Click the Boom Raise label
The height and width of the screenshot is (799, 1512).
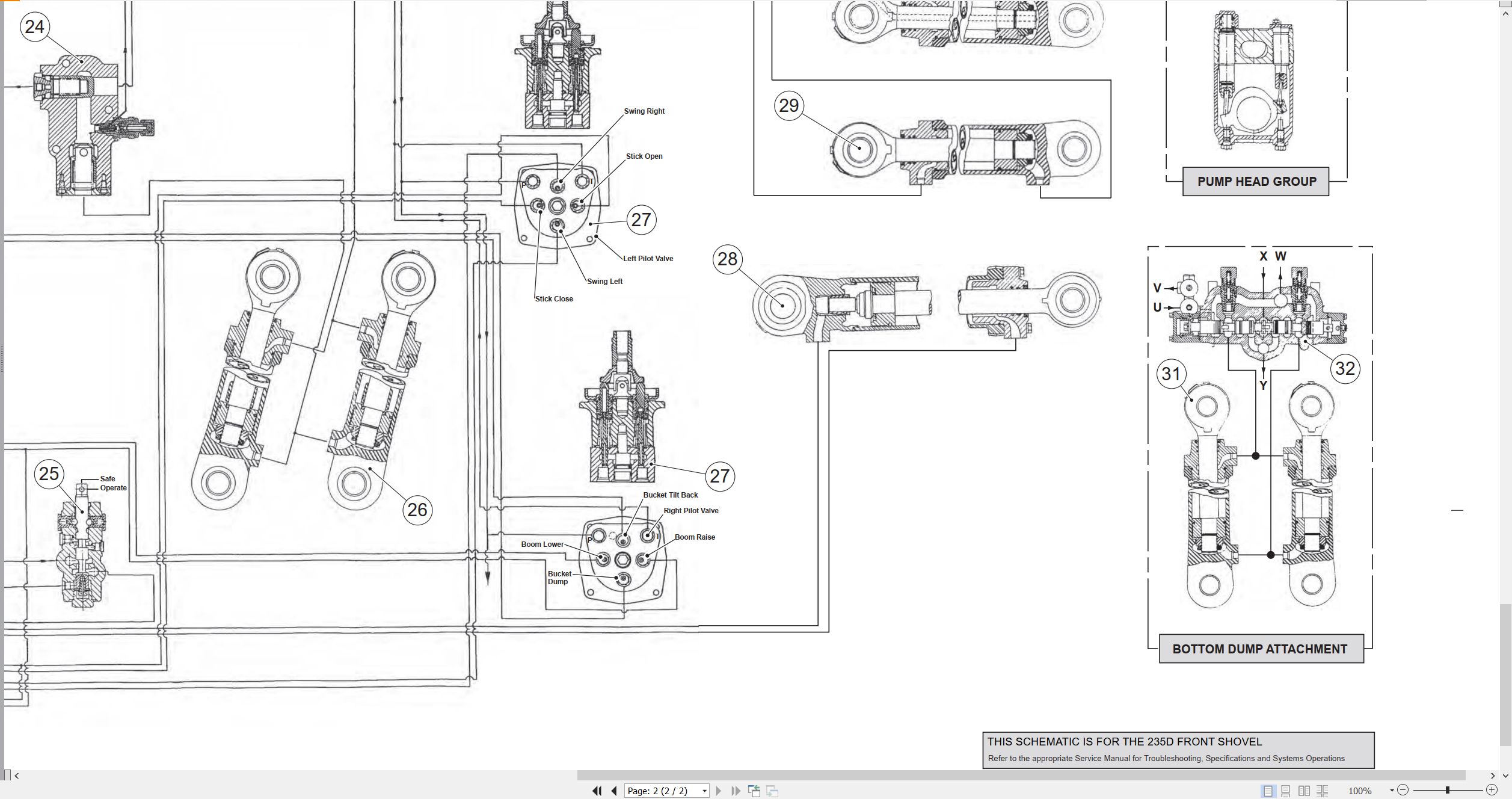click(695, 537)
